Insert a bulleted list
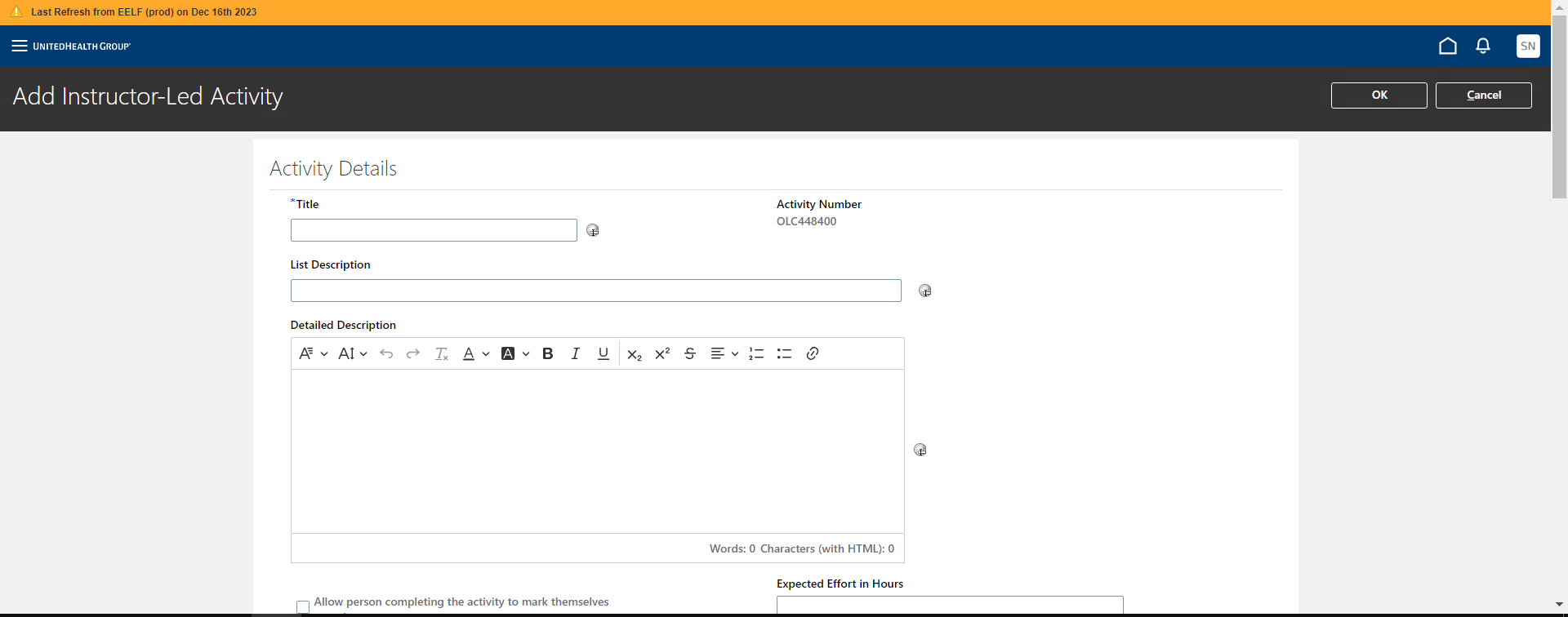 (x=784, y=353)
